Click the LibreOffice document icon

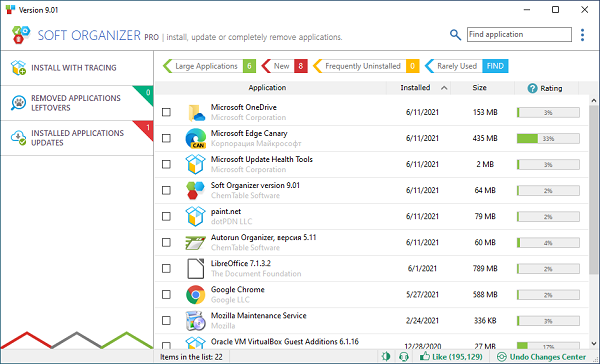[196, 268]
